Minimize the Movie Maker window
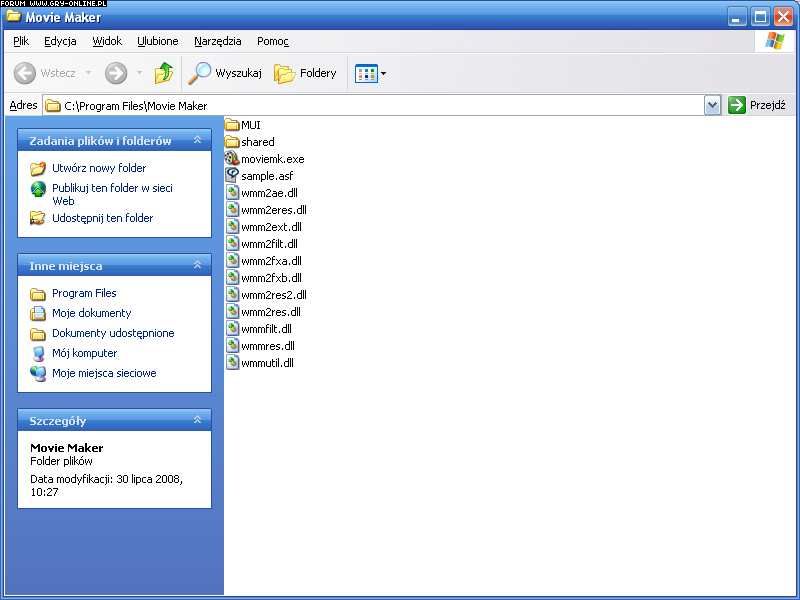This screenshot has width=800, height=600. coord(736,17)
